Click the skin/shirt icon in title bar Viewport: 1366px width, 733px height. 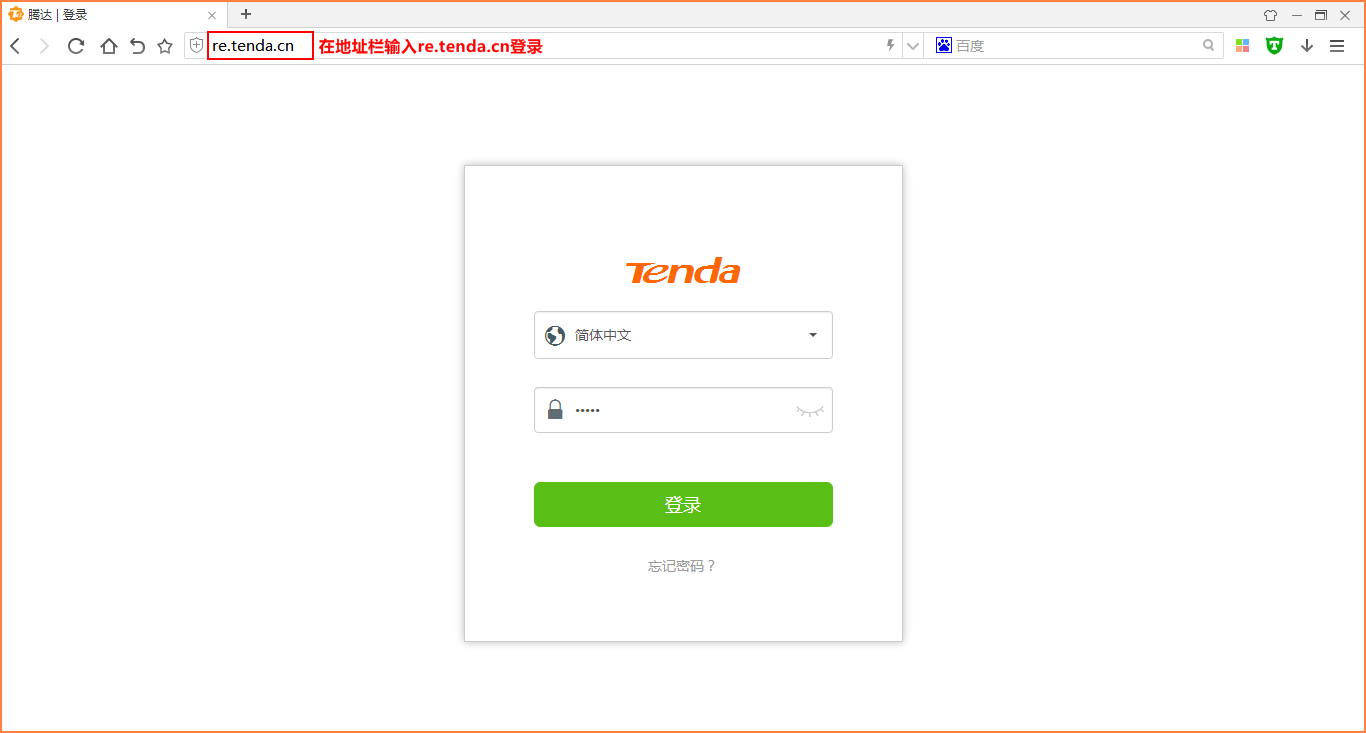point(1270,15)
